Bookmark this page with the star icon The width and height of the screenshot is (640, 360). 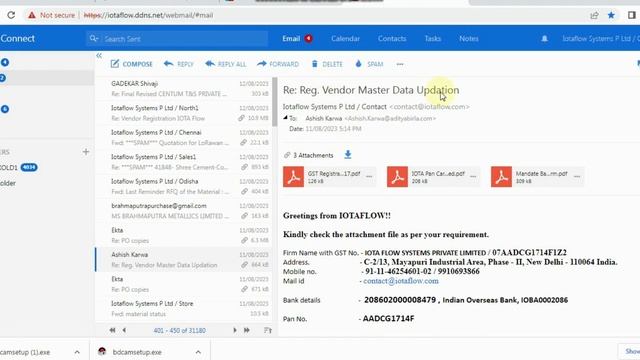pos(611,15)
